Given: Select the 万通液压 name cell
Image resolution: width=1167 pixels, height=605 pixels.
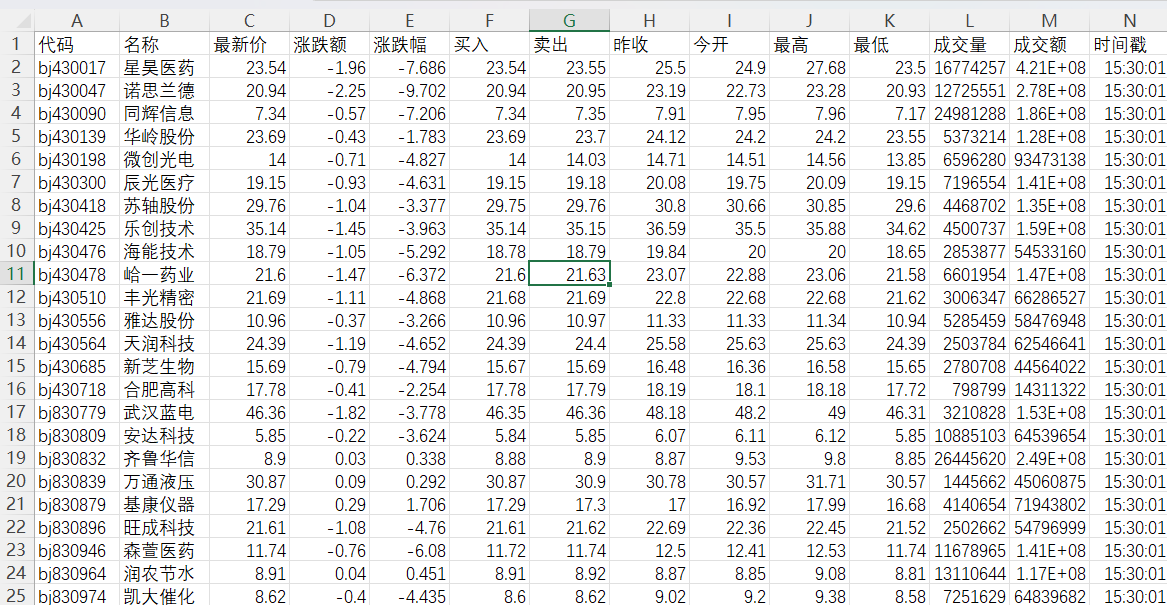Looking at the screenshot, I should point(164,481).
